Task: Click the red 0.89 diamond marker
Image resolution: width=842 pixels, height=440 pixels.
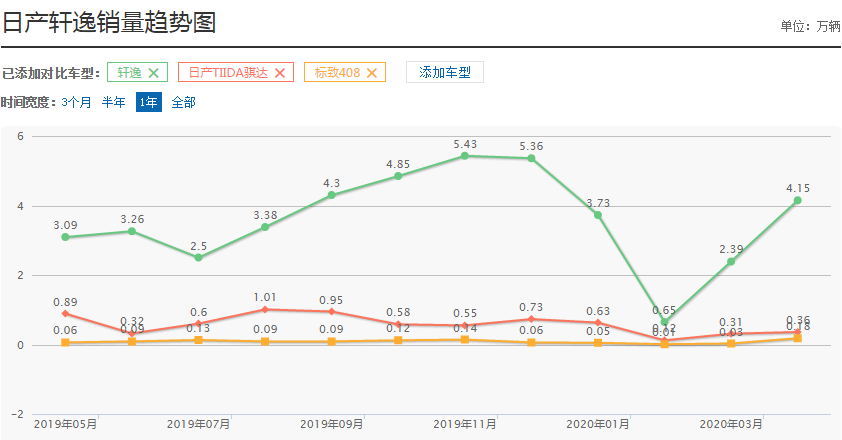Action: coord(65,314)
